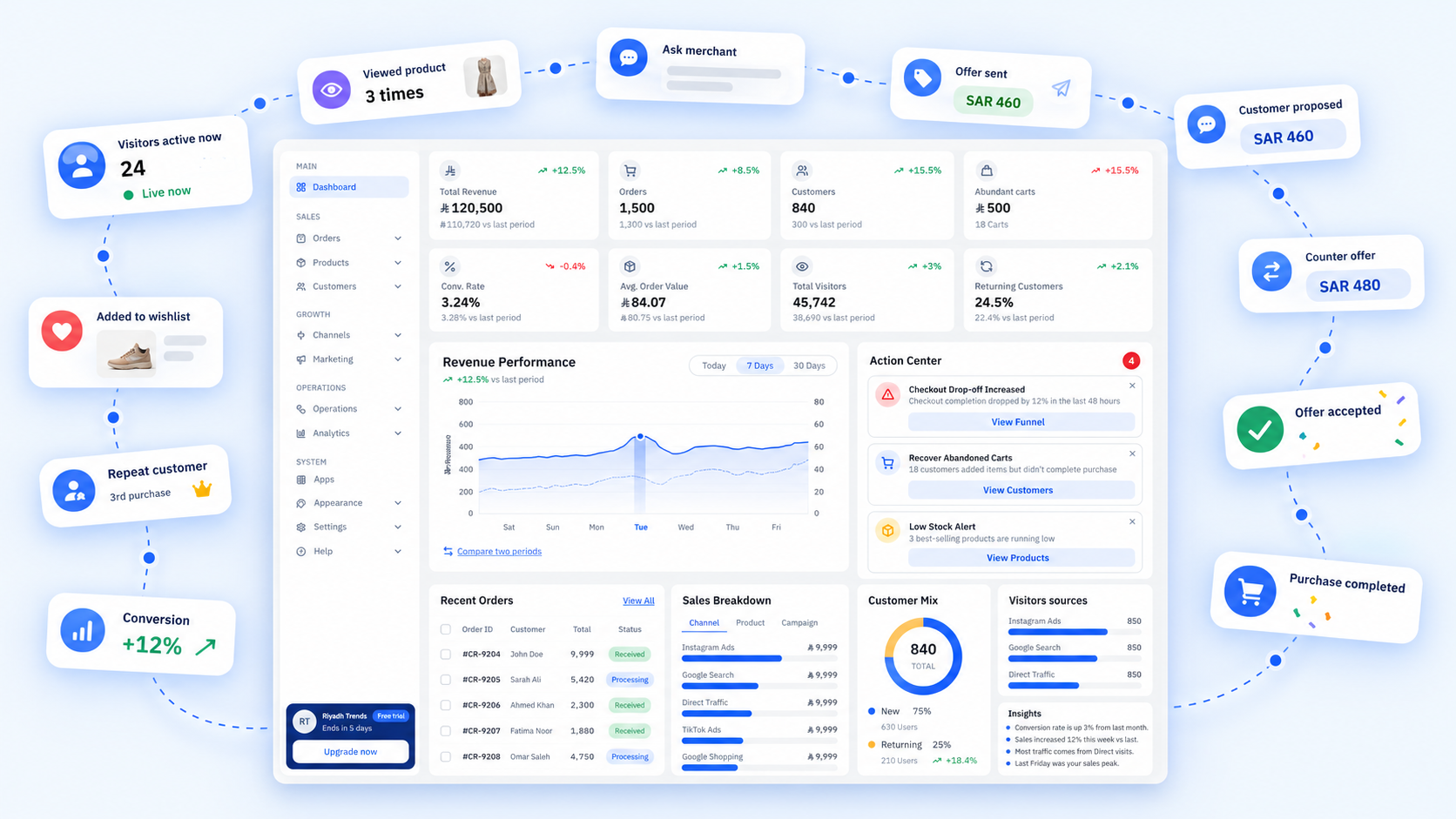Toggle the select-all checkbox in Recent Orders header

coord(446,629)
